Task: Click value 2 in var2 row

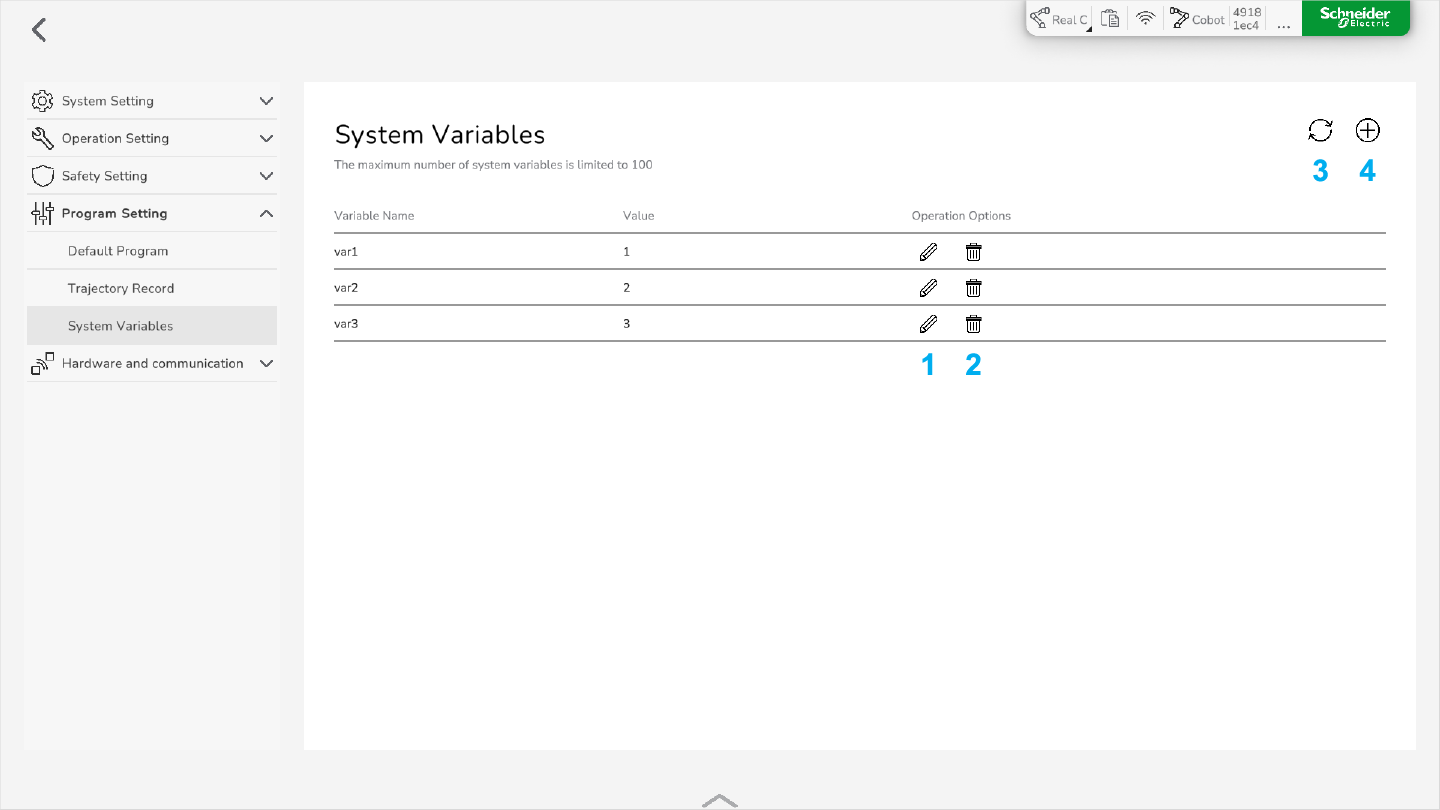Action: tap(627, 288)
